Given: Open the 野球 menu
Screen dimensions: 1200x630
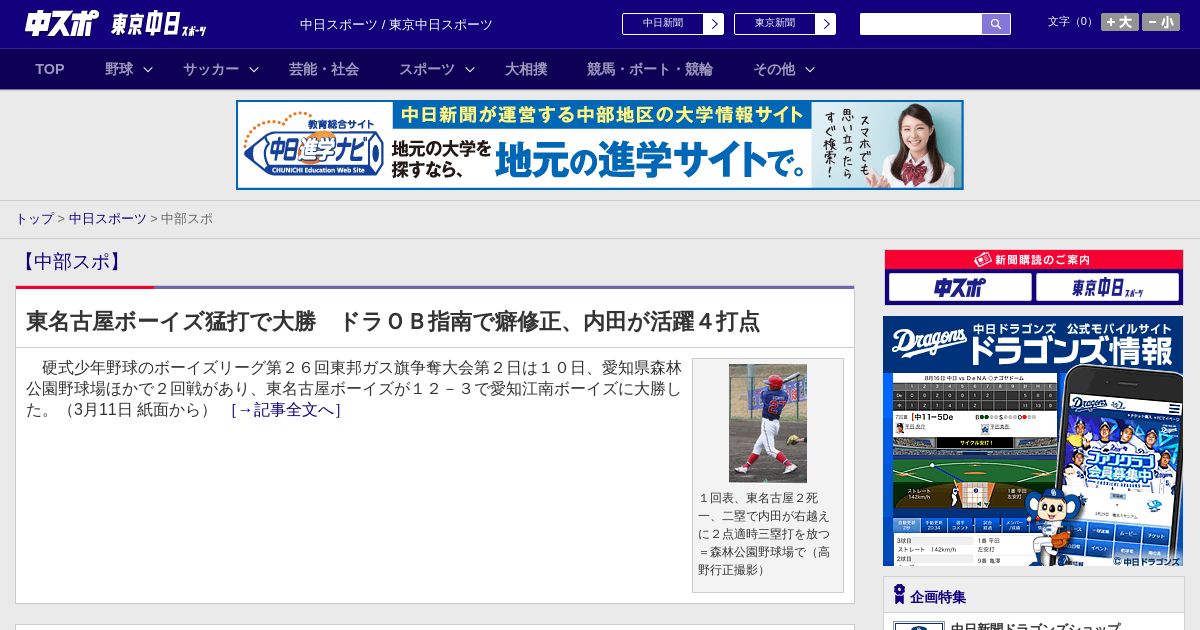Looking at the screenshot, I should (119, 69).
